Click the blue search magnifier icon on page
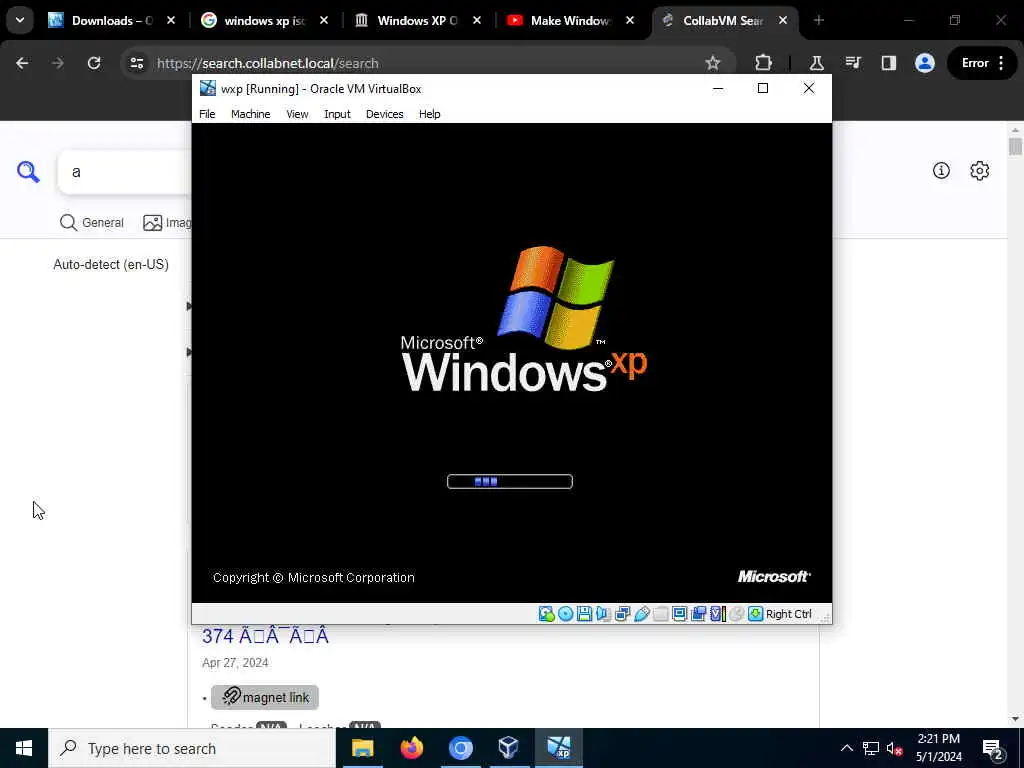Image resolution: width=1024 pixels, height=768 pixels. point(28,172)
